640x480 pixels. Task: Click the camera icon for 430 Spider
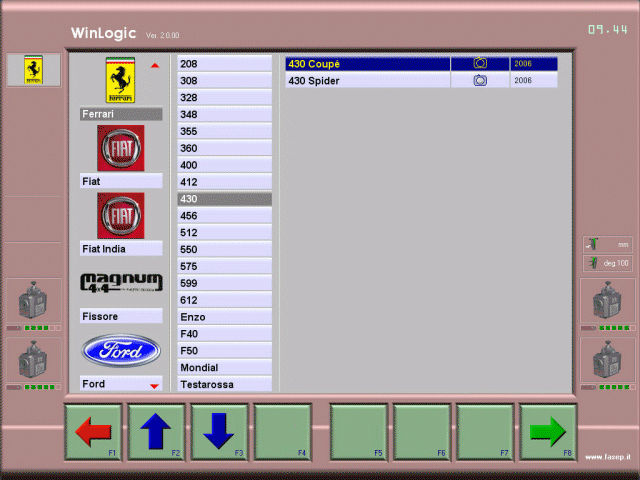point(480,80)
